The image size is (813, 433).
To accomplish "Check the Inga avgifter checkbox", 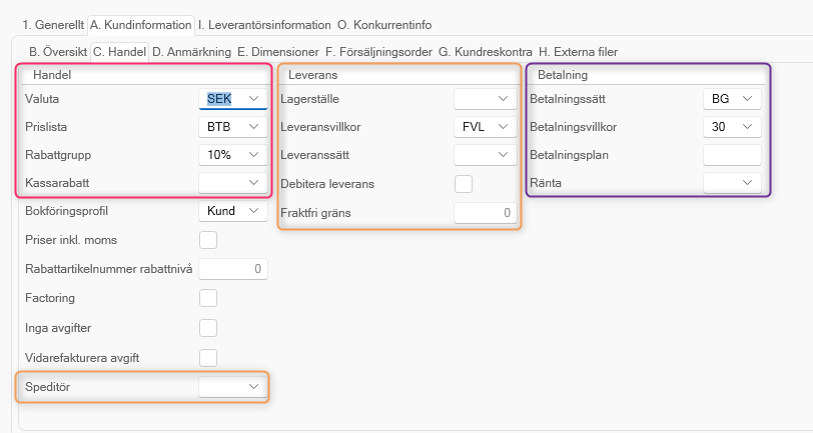I will (208, 327).
